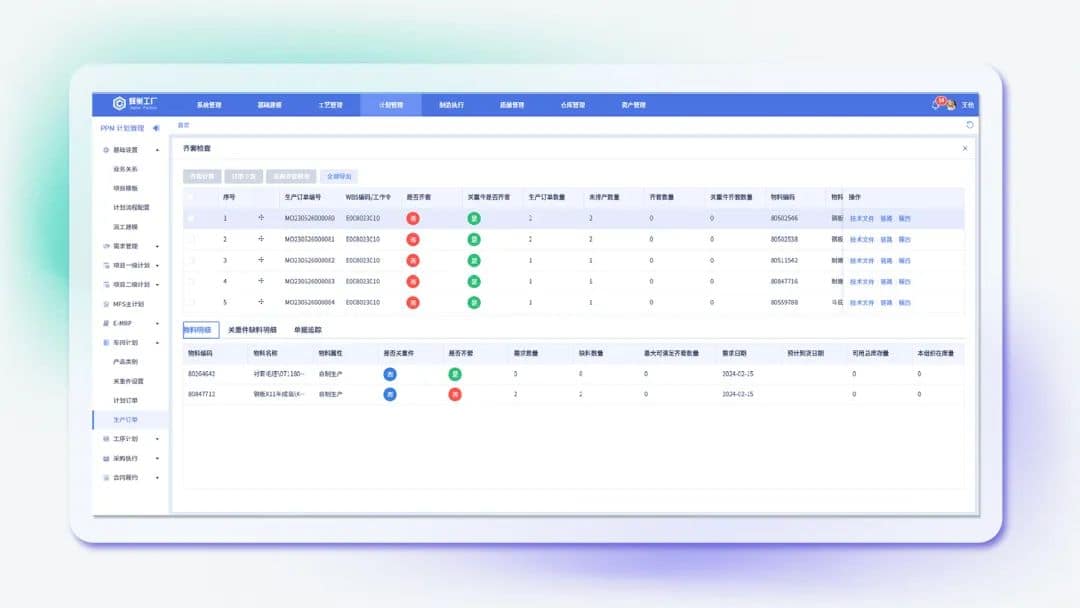Click the icon beside 车间计划
The image size is (1080, 608).
[106, 342]
